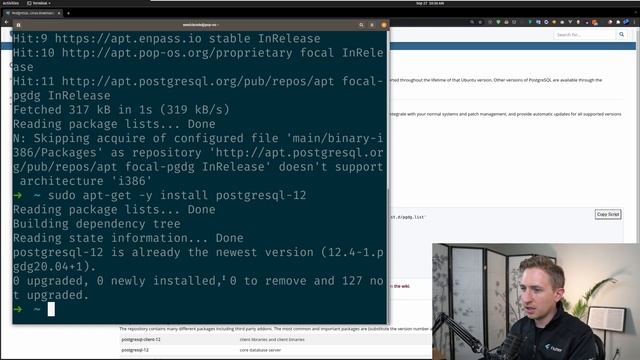This screenshot has height=360, width=640.
Task: Click 'Reading state information... Done' line
Action: coord(128,238)
